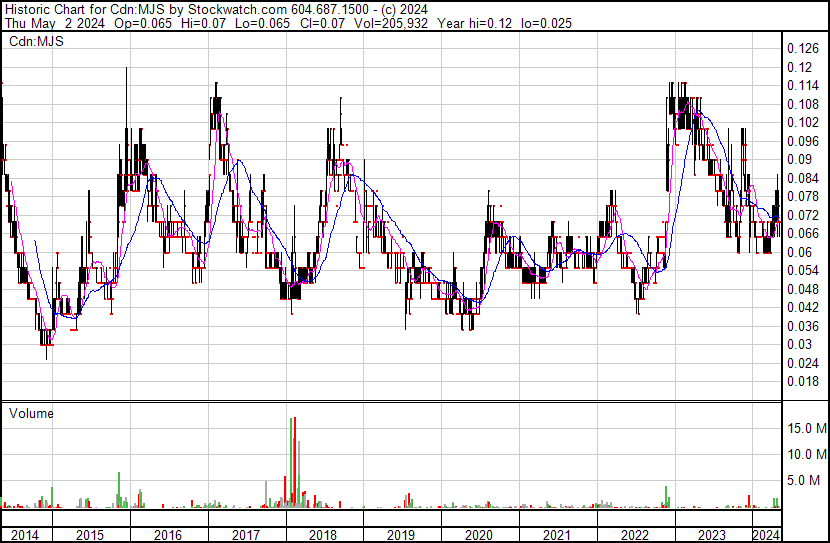Image resolution: width=830 pixels, height=543 pixels.
Task: Click the green volume spike in late 2022
Action: pyautogui.click(x=666, y=497)
